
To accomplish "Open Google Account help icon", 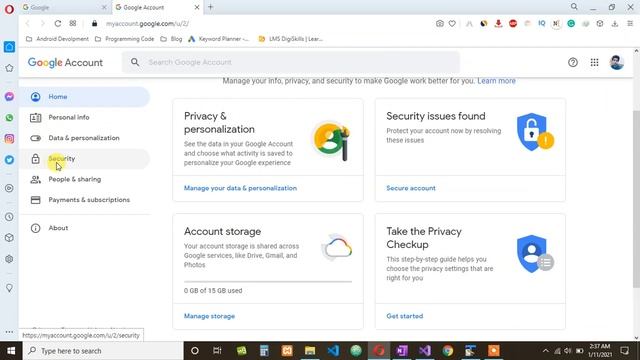I will [573, 62].
